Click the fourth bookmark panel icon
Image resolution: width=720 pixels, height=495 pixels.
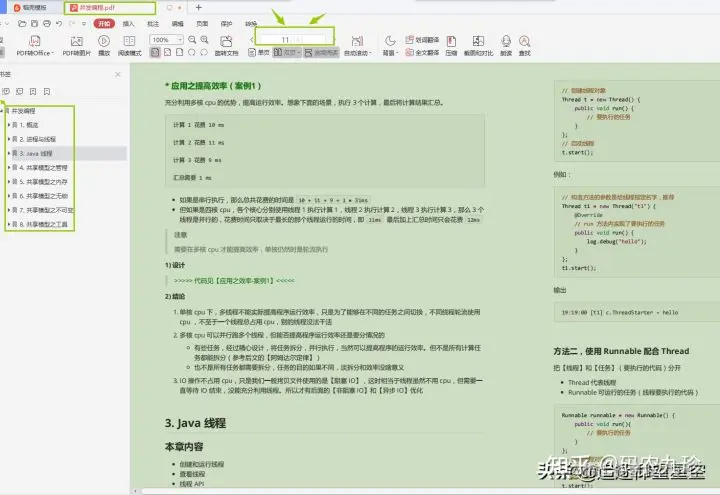click(x=47, y=92)
